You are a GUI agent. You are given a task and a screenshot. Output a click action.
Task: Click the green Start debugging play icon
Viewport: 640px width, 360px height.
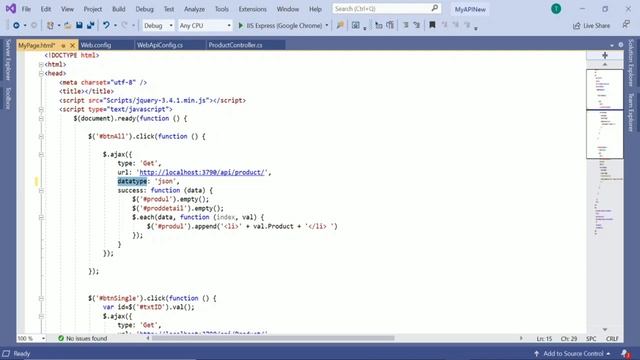click(x=240, y=25)
